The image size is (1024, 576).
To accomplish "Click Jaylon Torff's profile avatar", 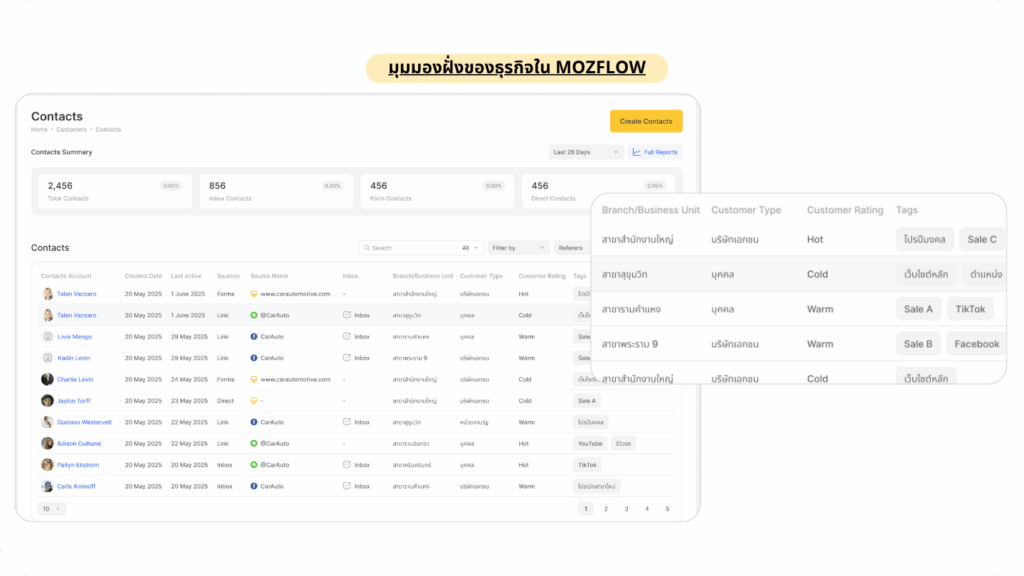I will (x=47, y=401).
